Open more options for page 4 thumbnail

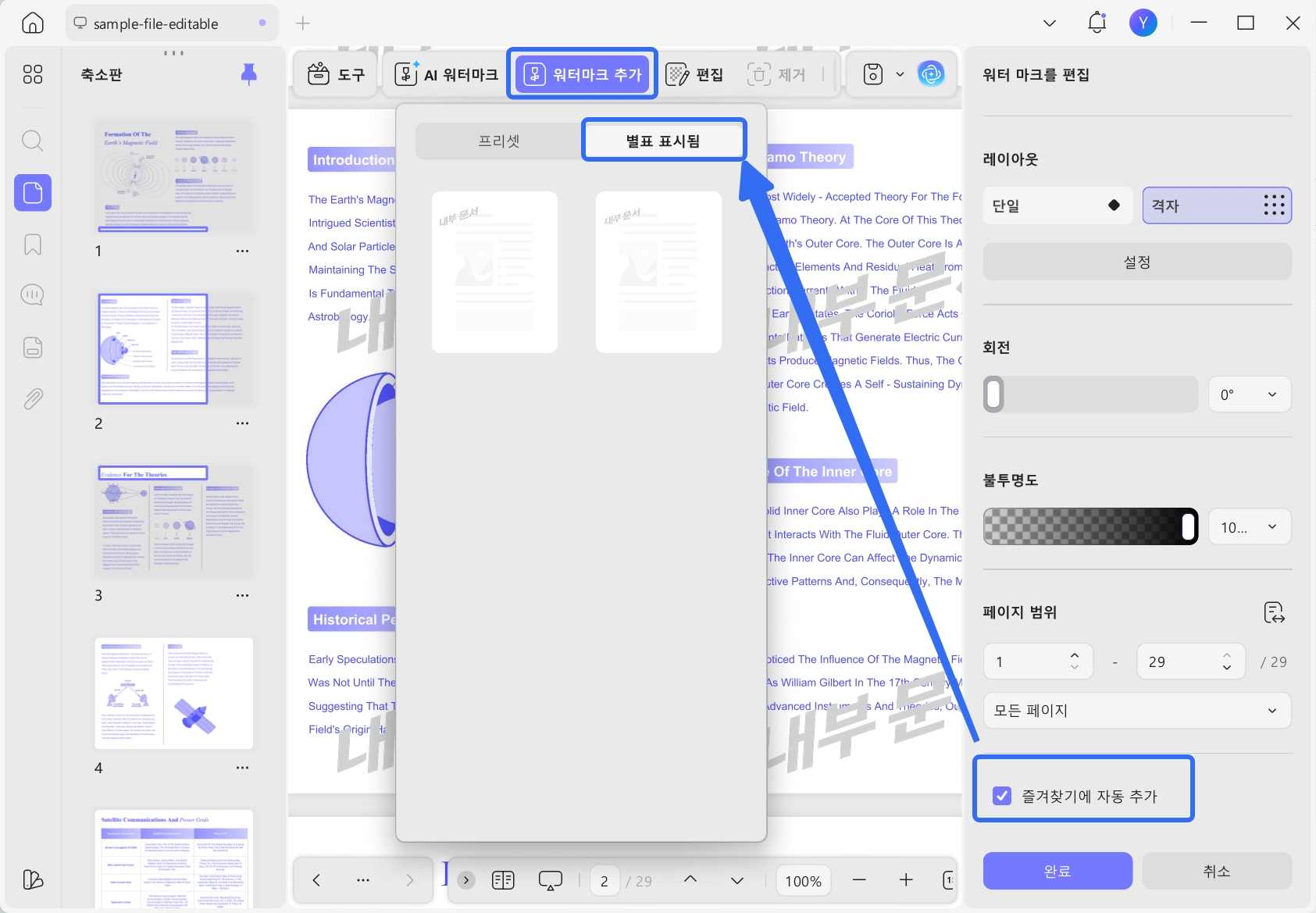pos(242,768)
